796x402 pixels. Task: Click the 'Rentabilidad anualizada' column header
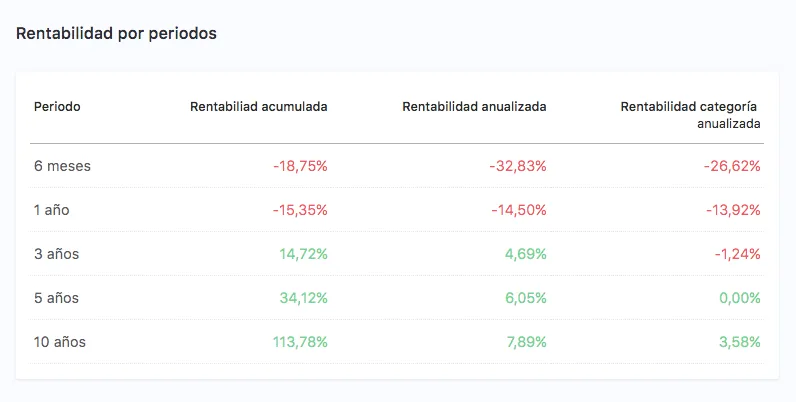(x=474, y=106)
